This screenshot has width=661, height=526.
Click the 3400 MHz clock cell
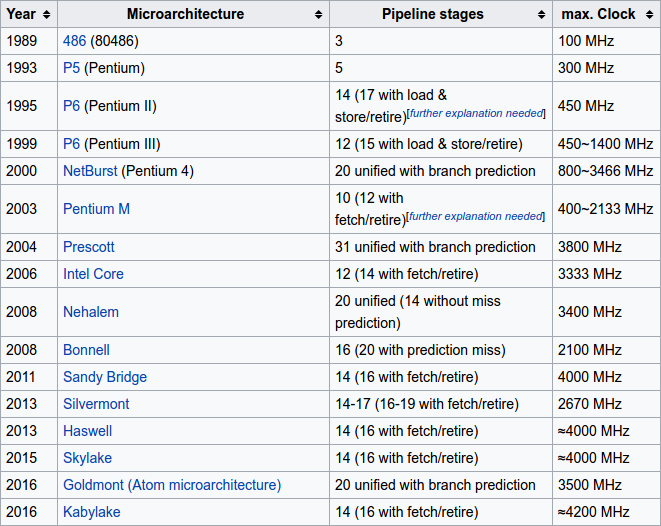tap(606, 312)
